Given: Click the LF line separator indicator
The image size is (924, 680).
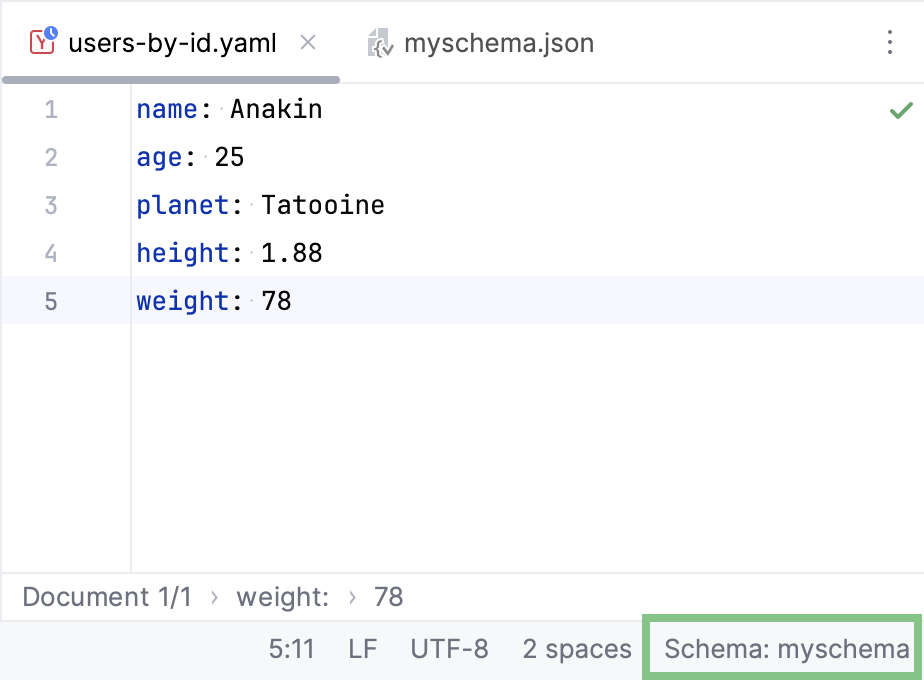Looking at the screenshot, I should point(362,648).
